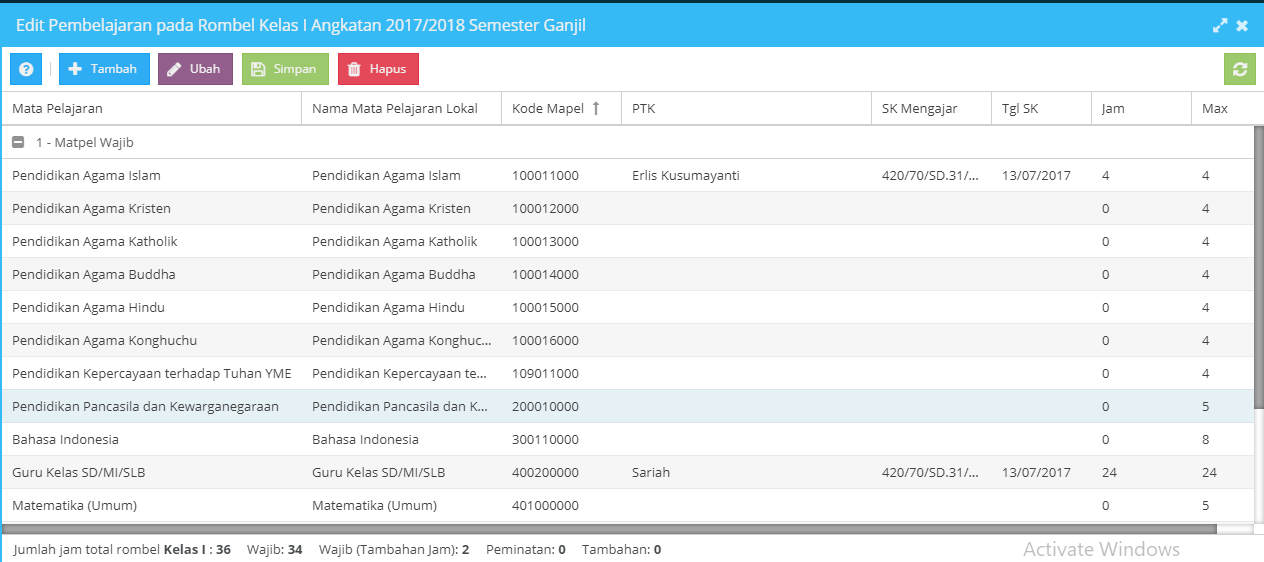This screenshot has width=1264, height=562.
Task: Maximize the dialog using the expand arrows icon
Action: [x=1220, y=26]
